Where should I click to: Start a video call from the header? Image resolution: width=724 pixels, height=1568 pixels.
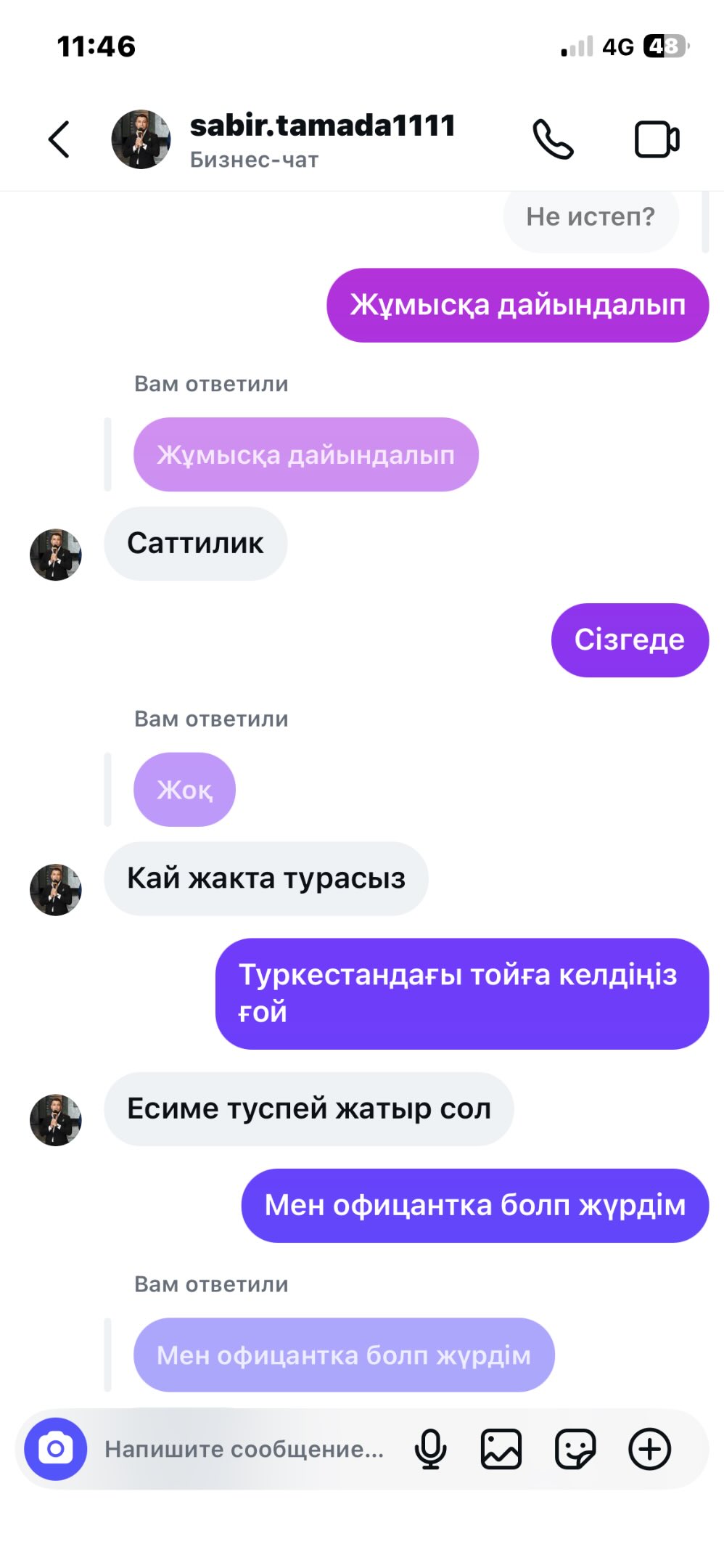click(657, 139)
